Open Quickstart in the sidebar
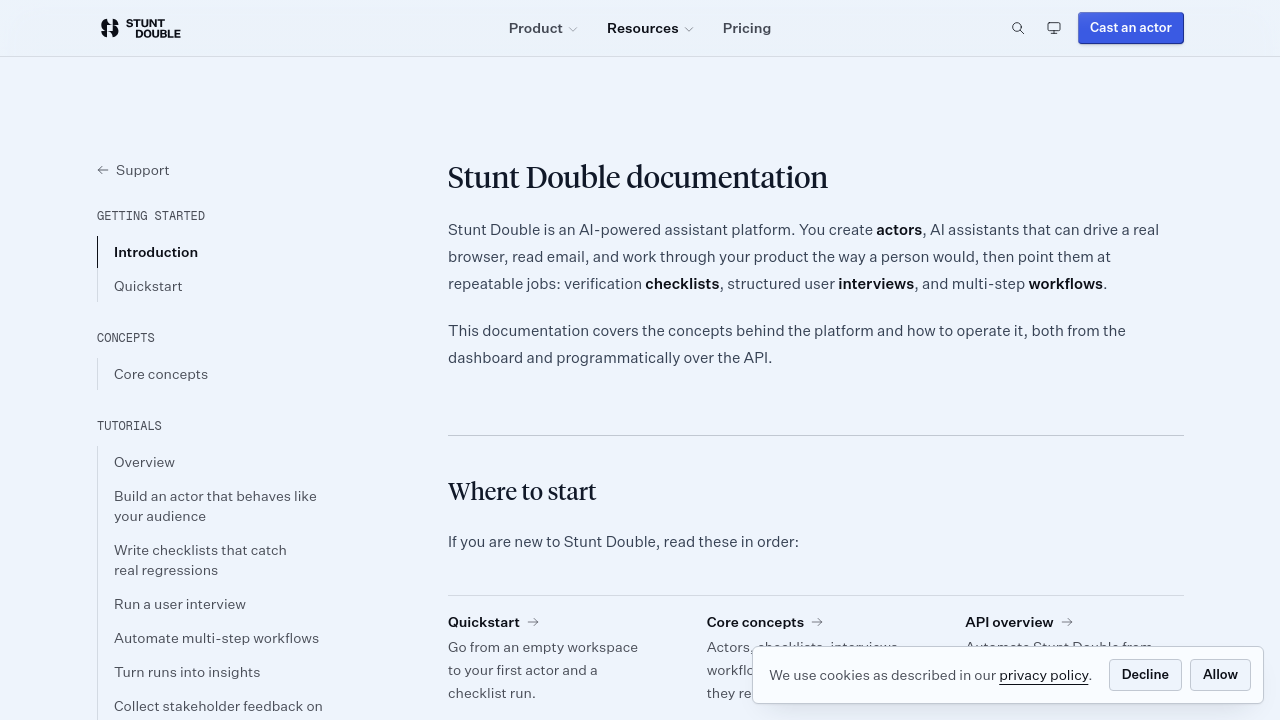 [x=148, y=286]
